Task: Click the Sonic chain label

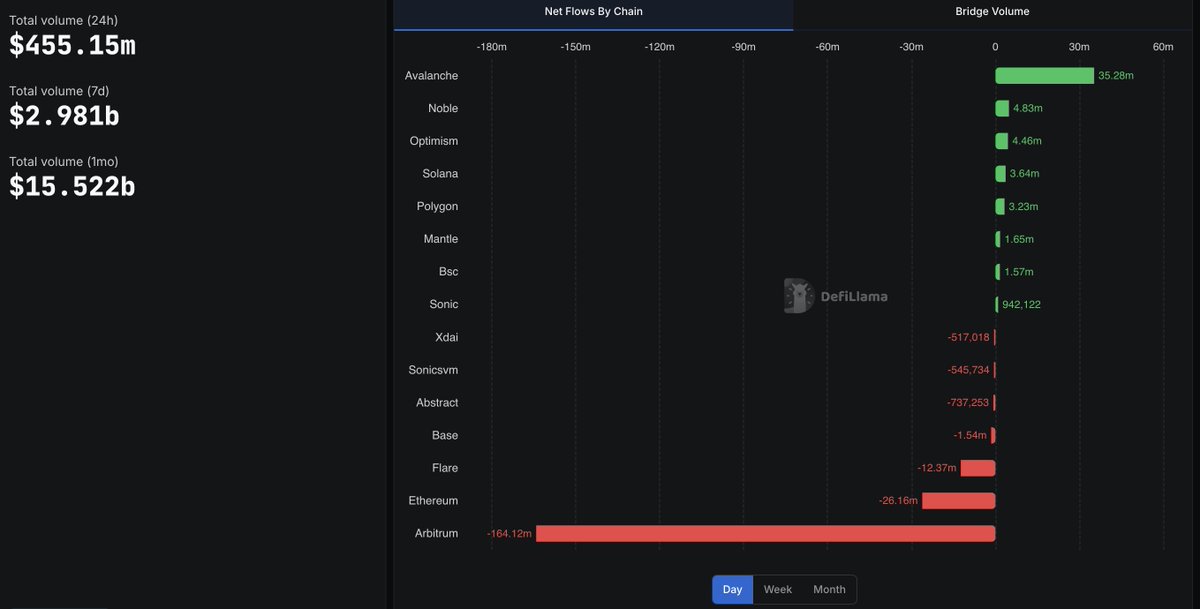Action: point(444,304)
